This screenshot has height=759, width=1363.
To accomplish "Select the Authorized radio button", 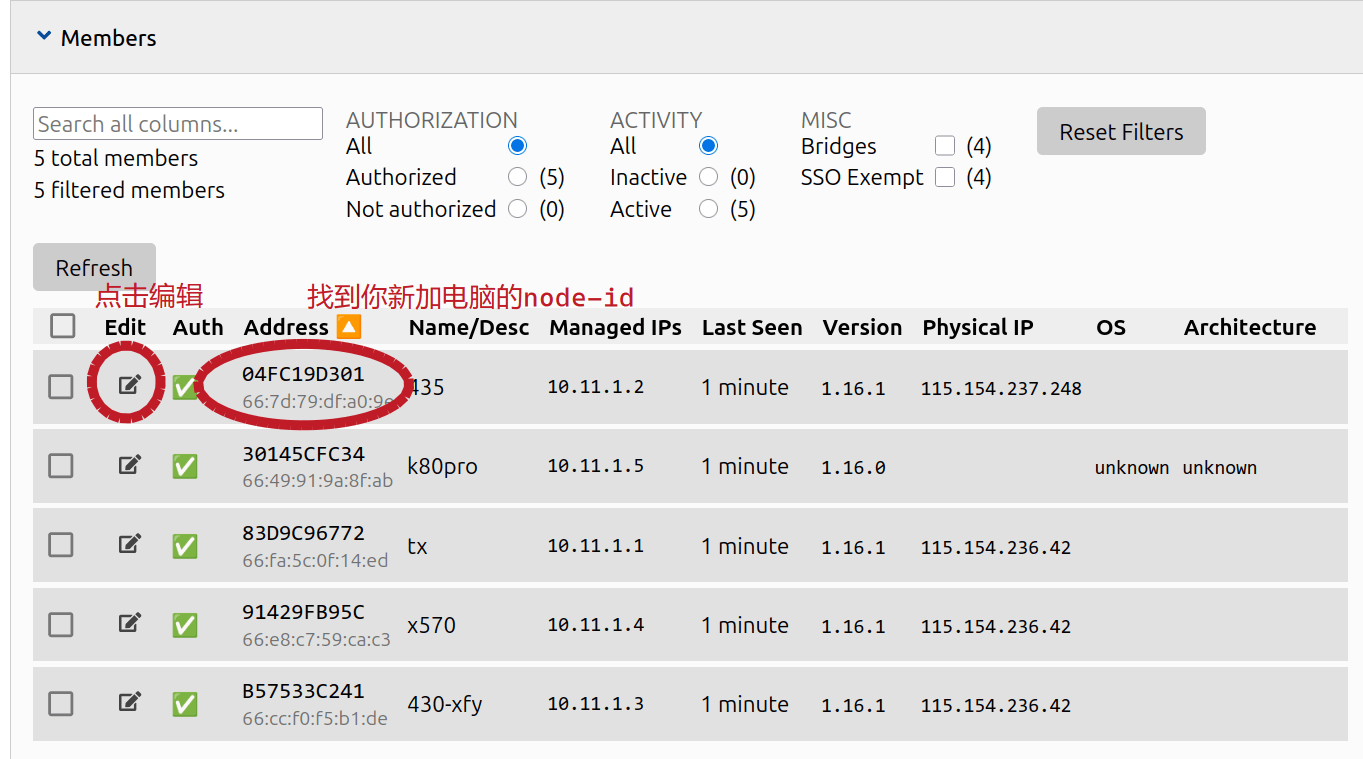I will pyautogui.click(x=517, y=177).
